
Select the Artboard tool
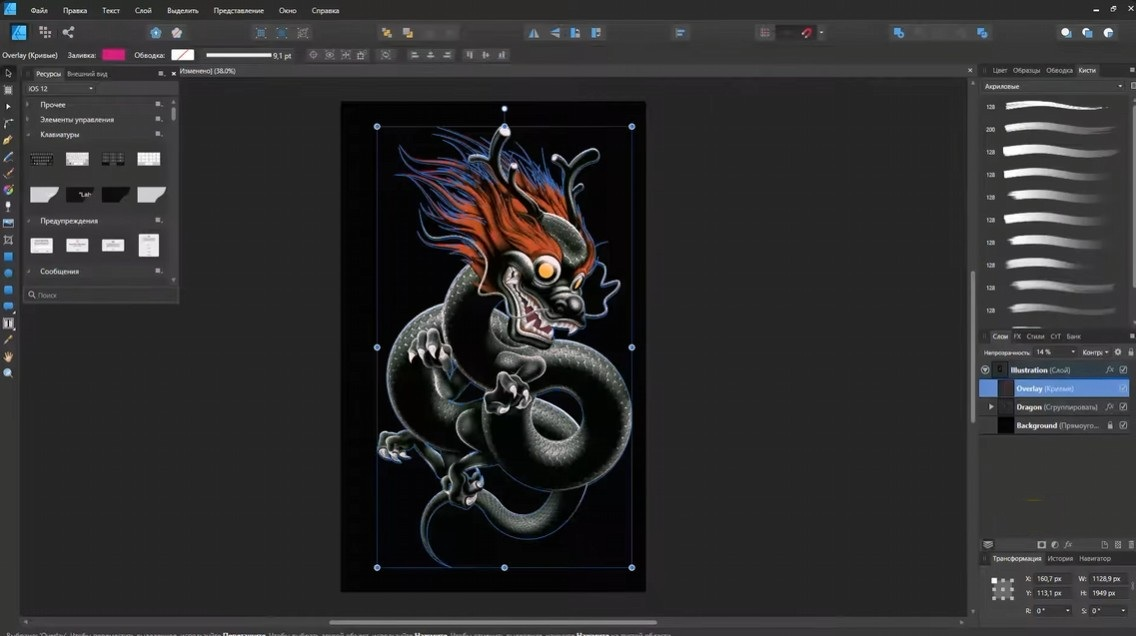[8, 90]
